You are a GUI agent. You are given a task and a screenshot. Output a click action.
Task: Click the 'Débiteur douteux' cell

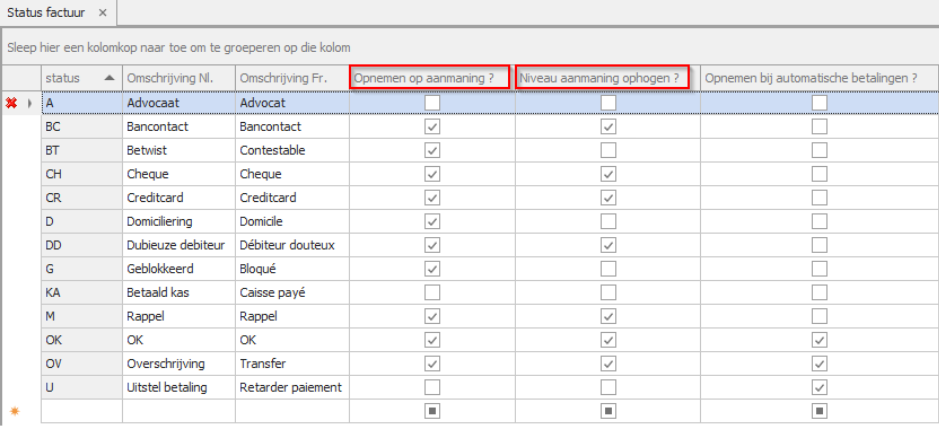tap(292, 245)
